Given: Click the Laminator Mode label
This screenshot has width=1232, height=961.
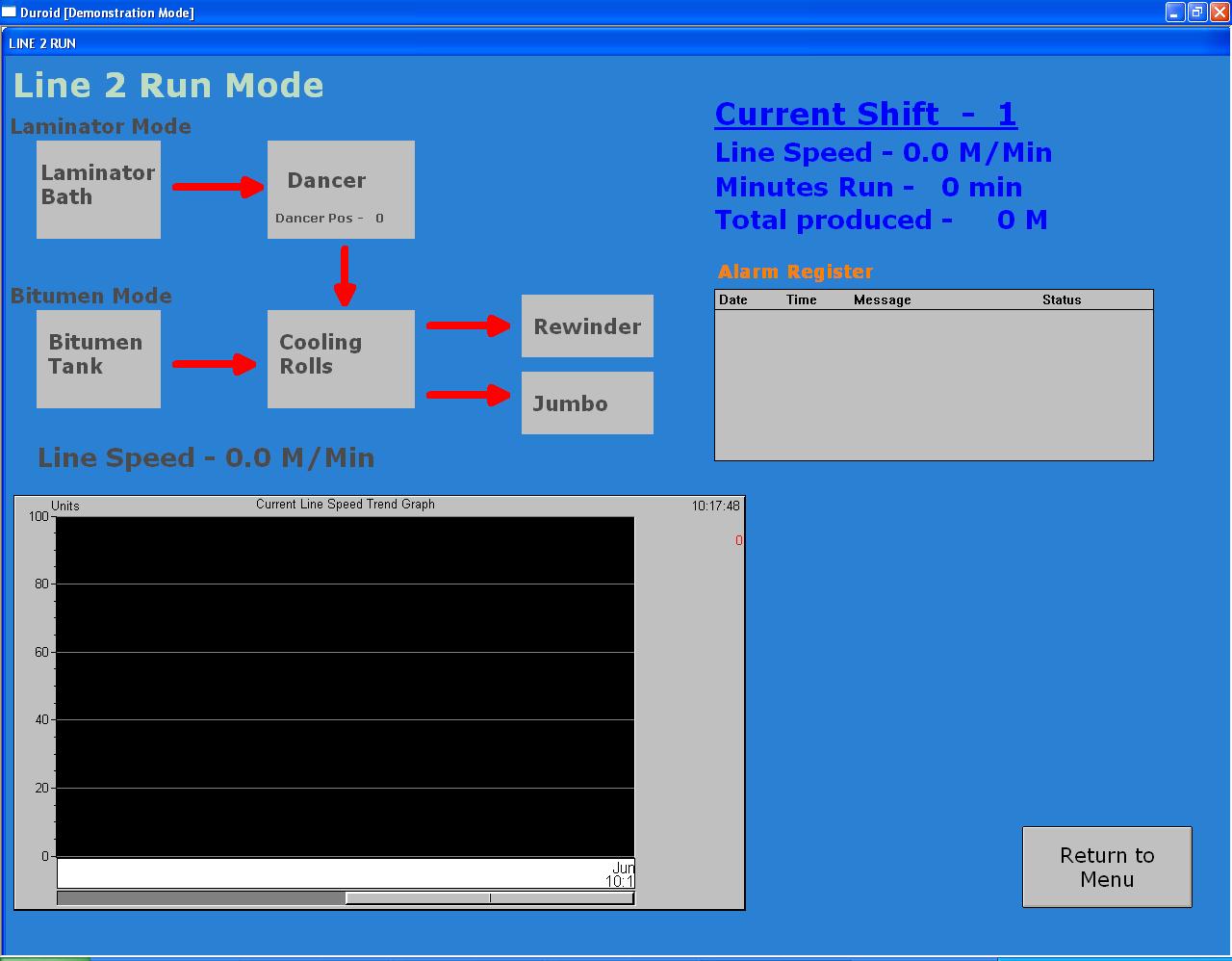Looking at the screenshot, I should point(100,126).
